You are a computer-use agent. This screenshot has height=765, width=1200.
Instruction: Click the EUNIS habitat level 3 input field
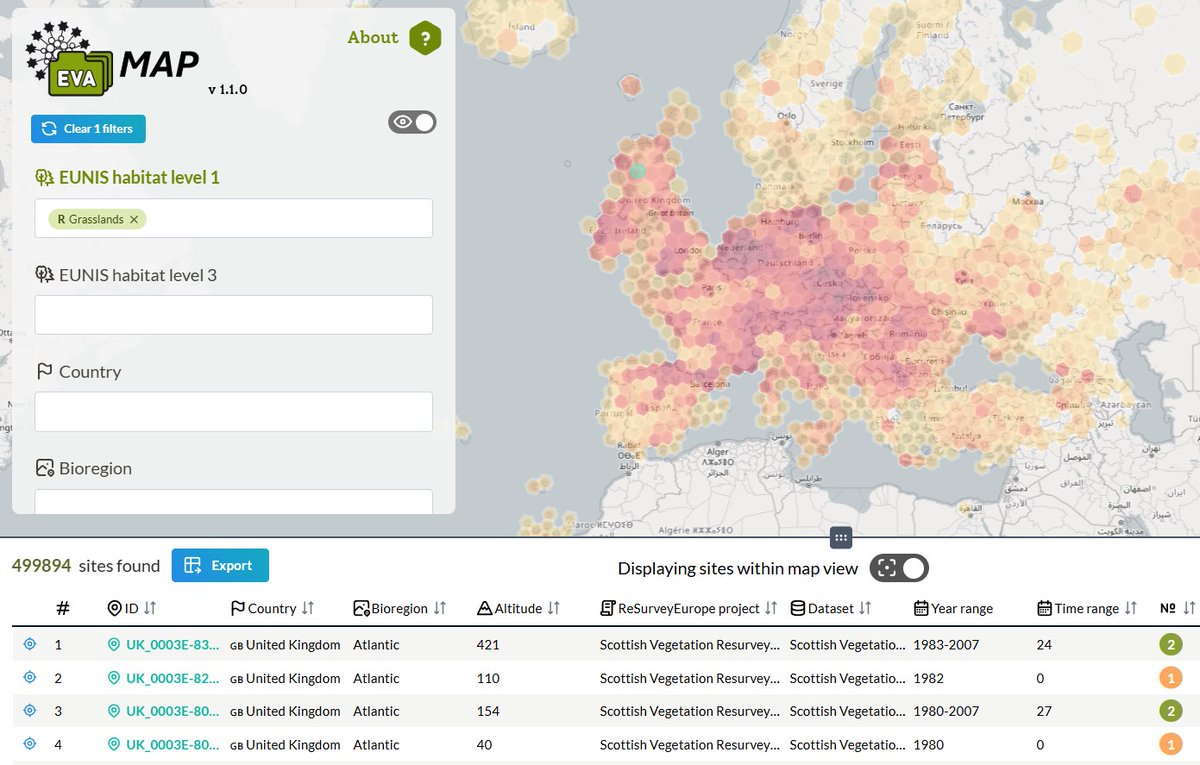[x=232, y=315]
